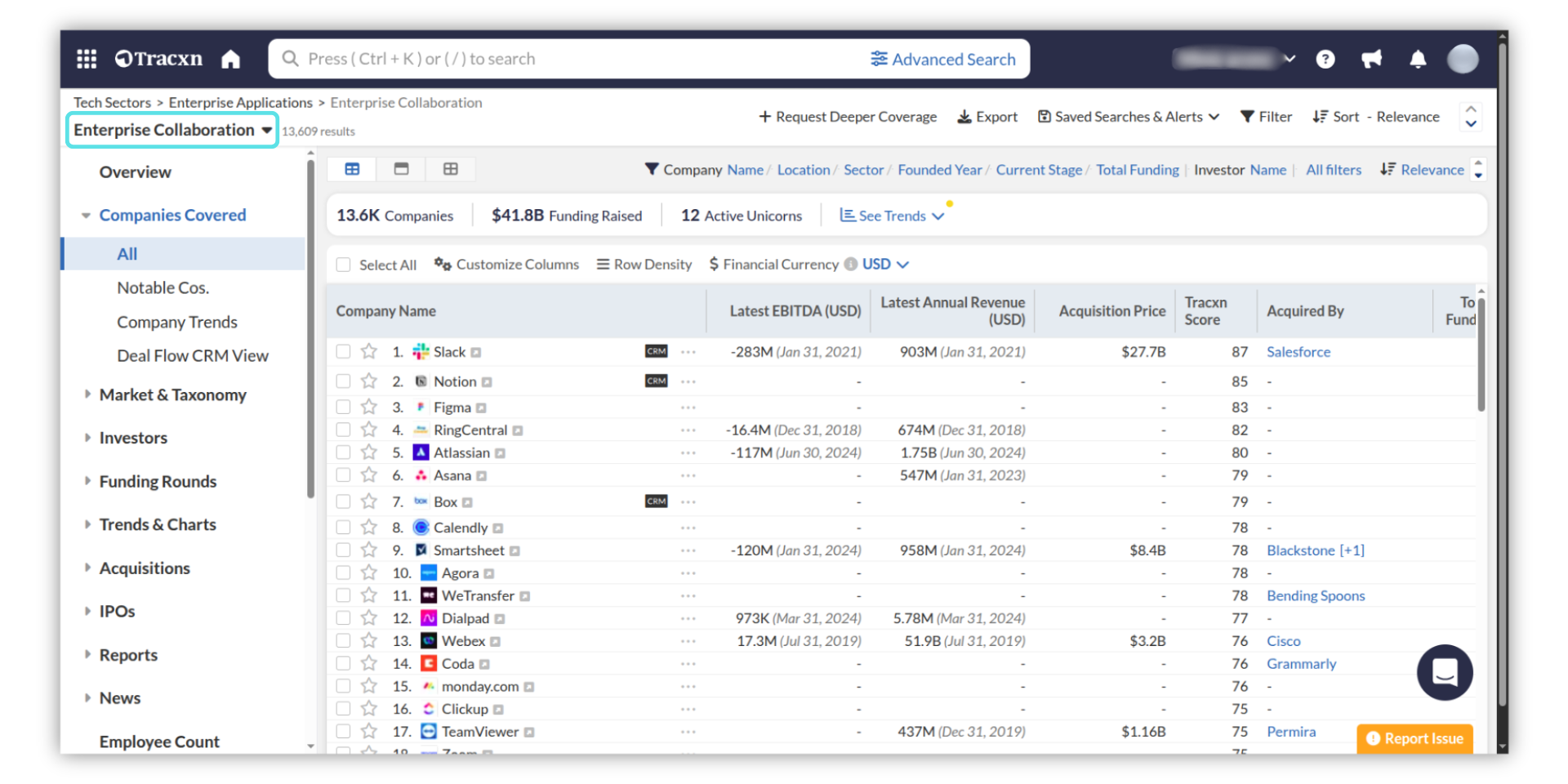Tick the checkbox for Figma row
Viewport: 1568px width, 784px height.
tap(344, 407)
